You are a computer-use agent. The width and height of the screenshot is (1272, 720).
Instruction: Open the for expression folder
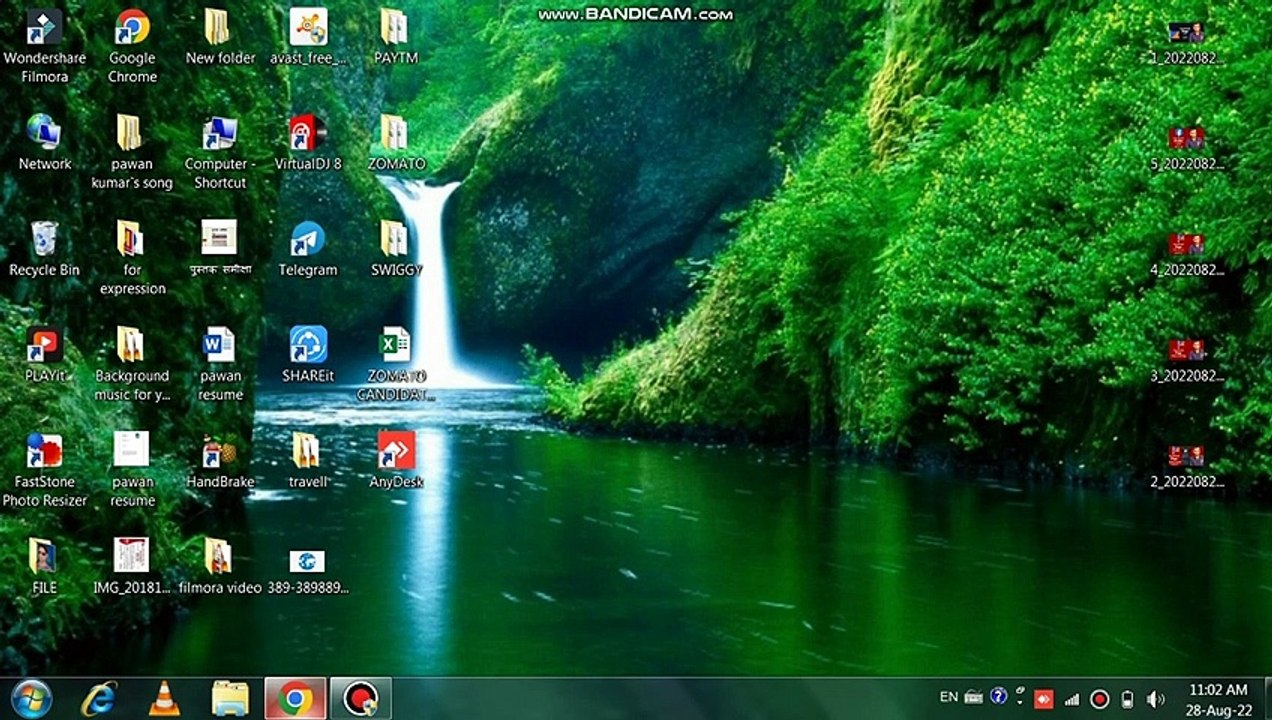pos(132,258)
